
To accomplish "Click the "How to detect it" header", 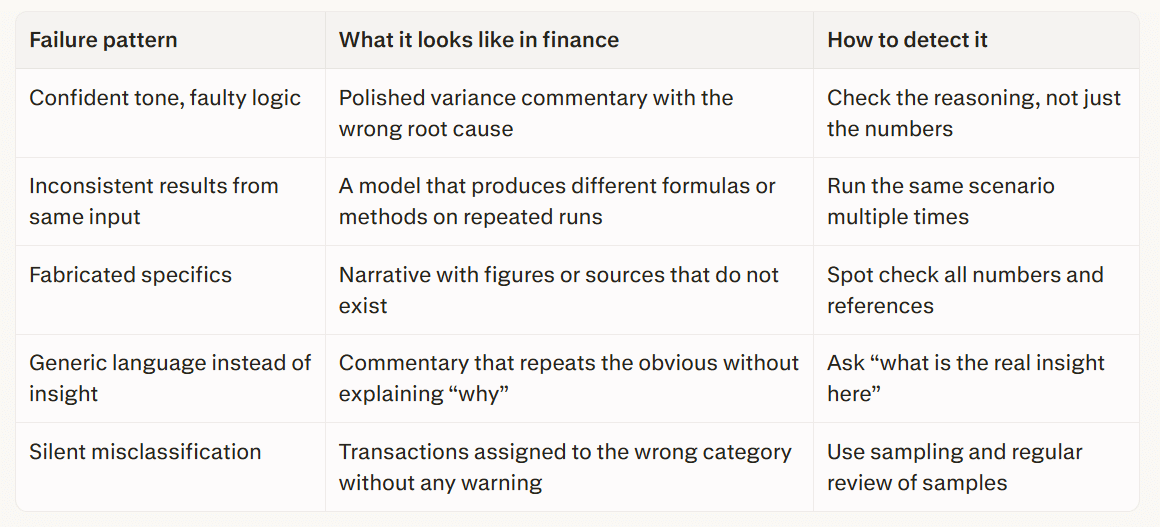I will click(907, 40).
